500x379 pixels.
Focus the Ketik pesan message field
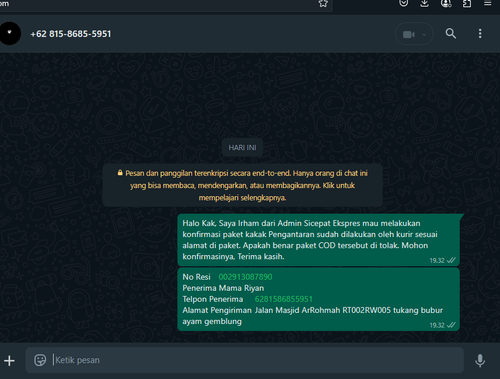point(245,360)
